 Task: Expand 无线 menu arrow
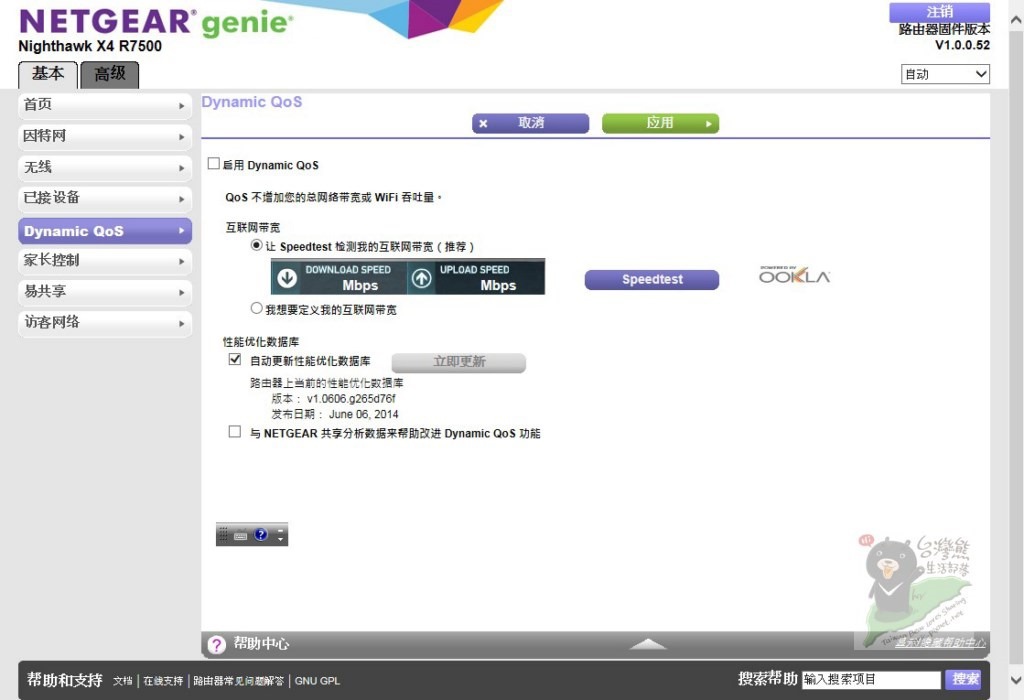tap(182, 168)
